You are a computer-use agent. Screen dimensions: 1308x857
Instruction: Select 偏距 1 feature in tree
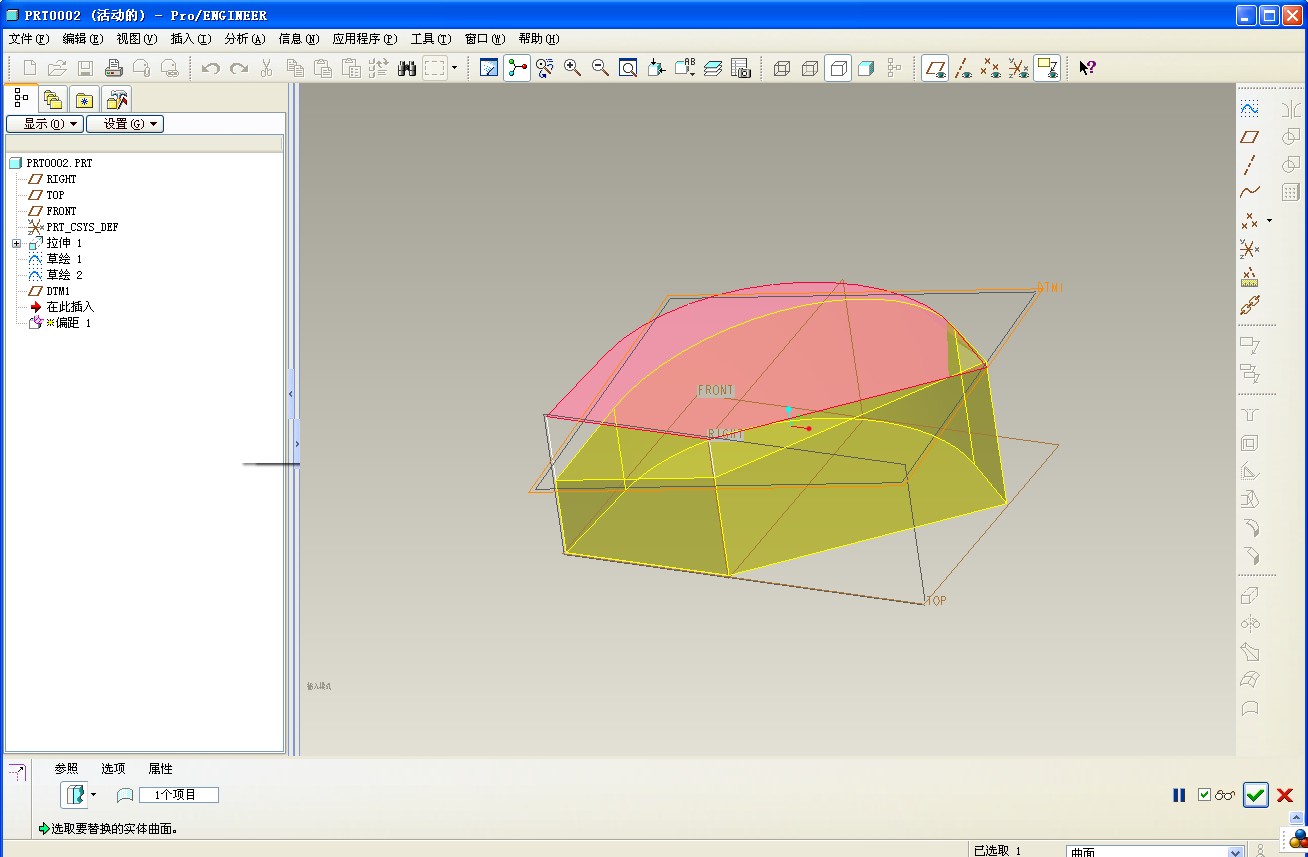[72, 323]
